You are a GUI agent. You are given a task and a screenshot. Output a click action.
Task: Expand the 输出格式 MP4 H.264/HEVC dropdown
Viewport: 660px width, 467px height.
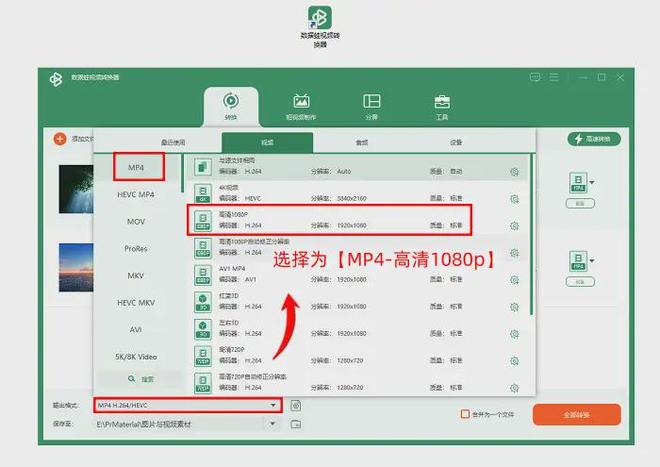273,405
